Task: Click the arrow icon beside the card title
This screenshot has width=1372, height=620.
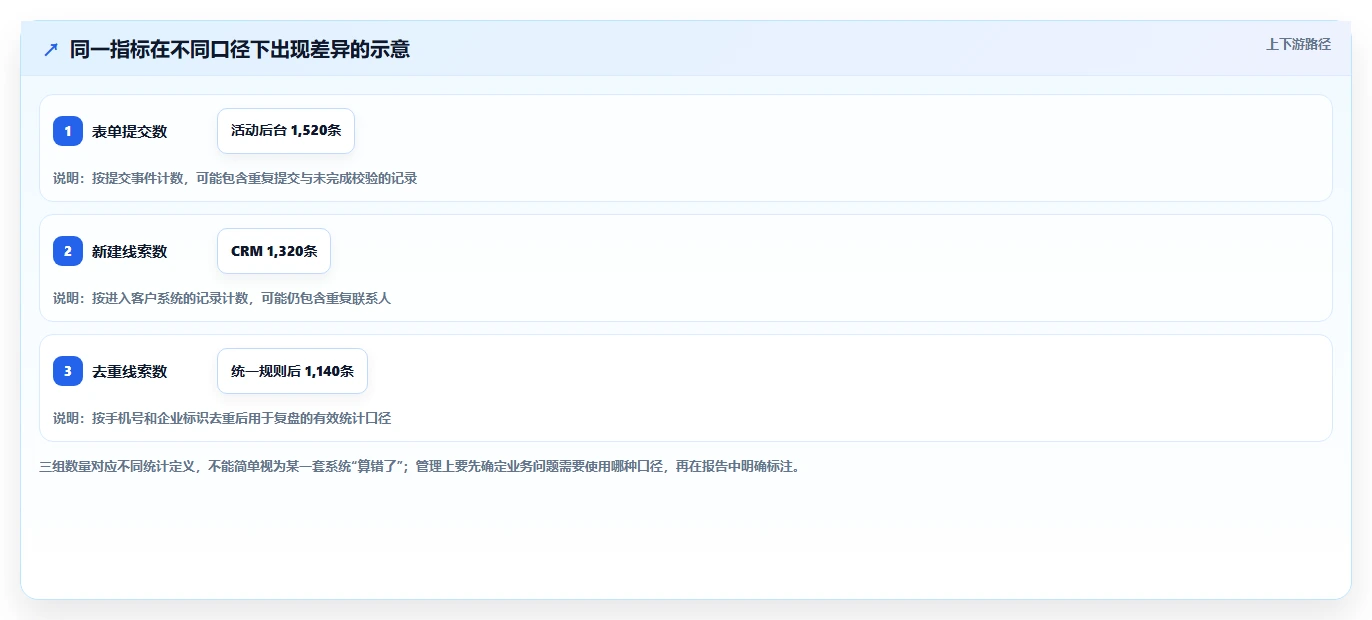Action: click(x=51, y=49)
